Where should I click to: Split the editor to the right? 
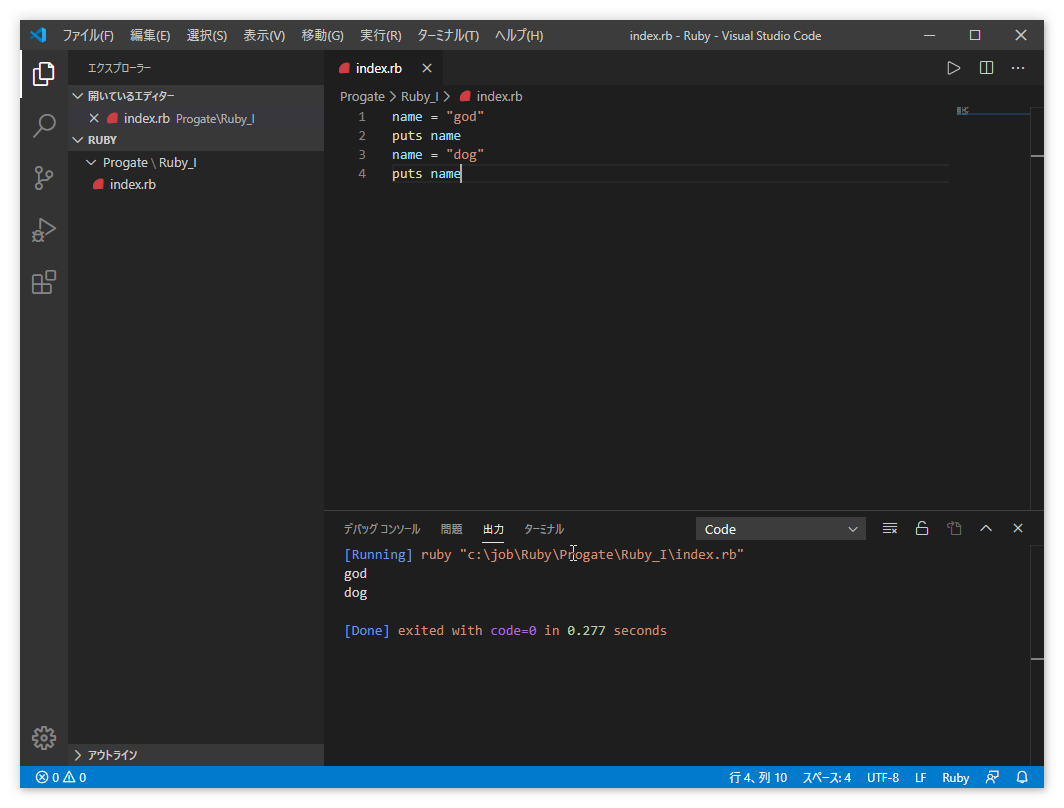click(x=986, y=68)
